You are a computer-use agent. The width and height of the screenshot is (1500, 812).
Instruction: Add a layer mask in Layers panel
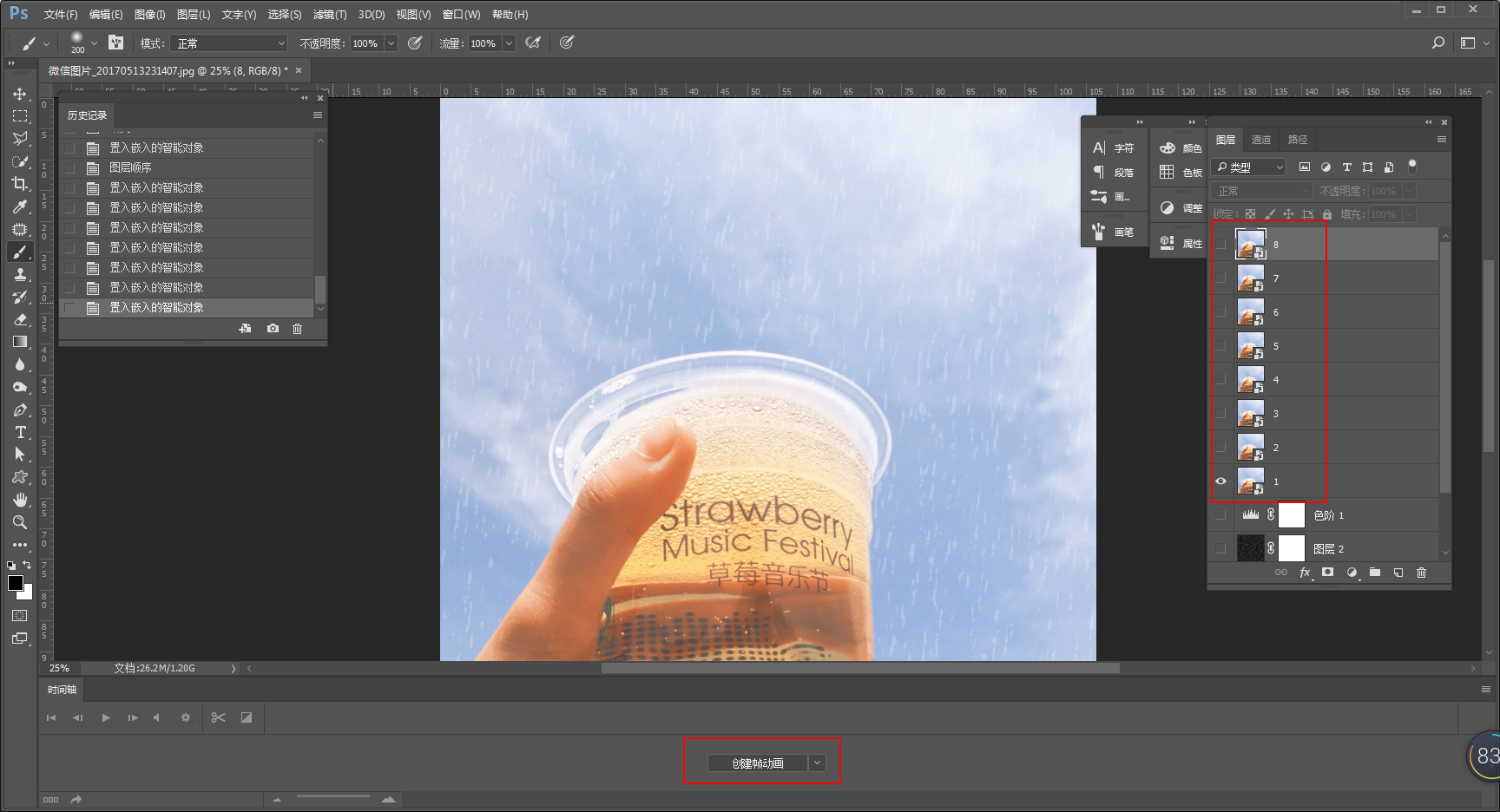(1327, 573)
